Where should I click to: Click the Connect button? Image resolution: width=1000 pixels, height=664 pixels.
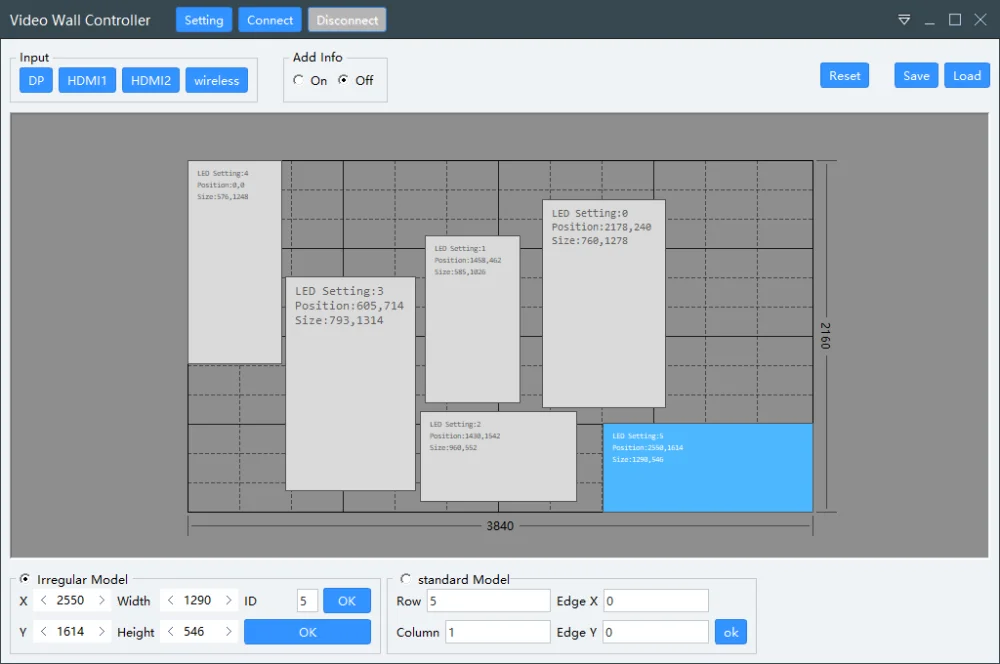tap(270, 20)
